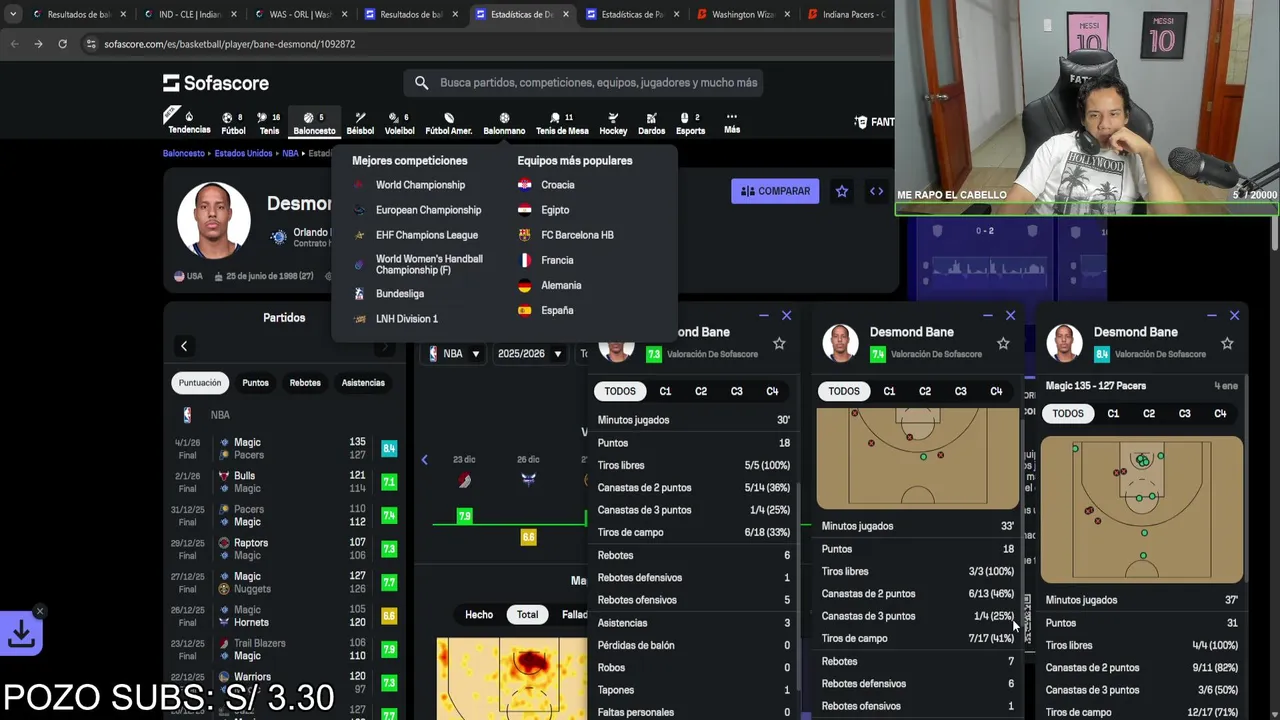Switch to the Washington Wizards browser tab
This screenshot has height=720, width=1280.
pyautogui.click(x=742, y=14)
